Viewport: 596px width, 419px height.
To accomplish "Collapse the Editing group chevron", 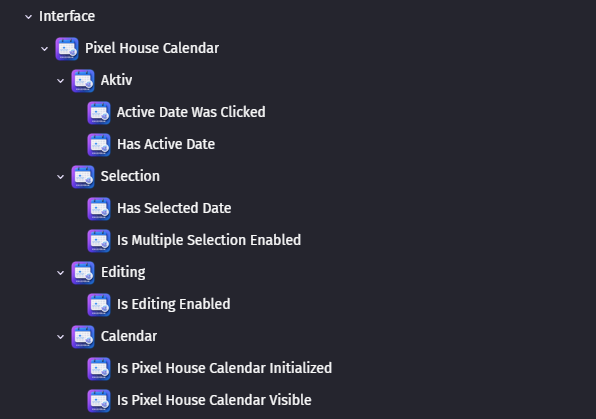I will click(60, 273).
